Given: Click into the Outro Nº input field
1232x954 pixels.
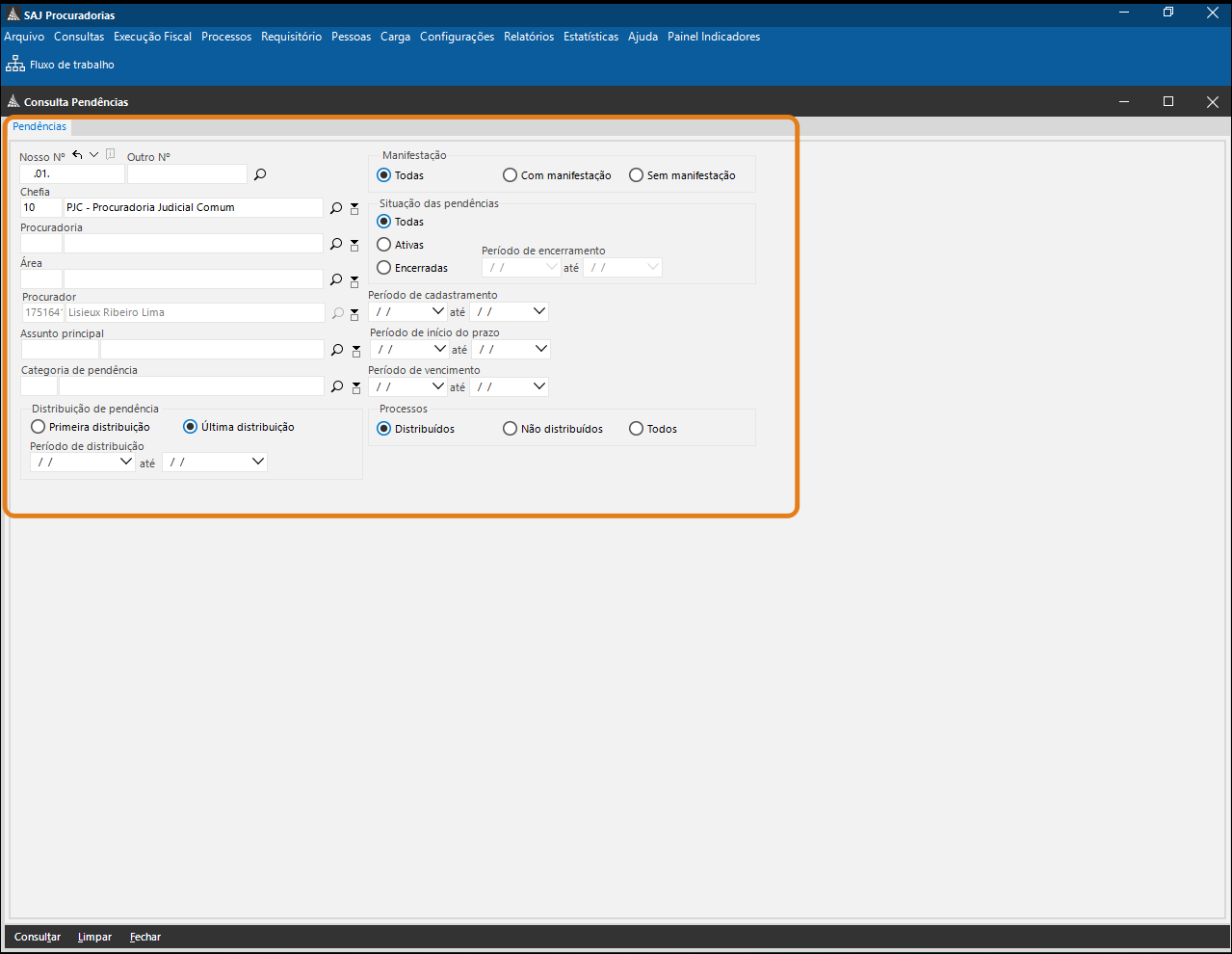Looking at the screenshot, I should pyautogui.click(x=187, y=174).
